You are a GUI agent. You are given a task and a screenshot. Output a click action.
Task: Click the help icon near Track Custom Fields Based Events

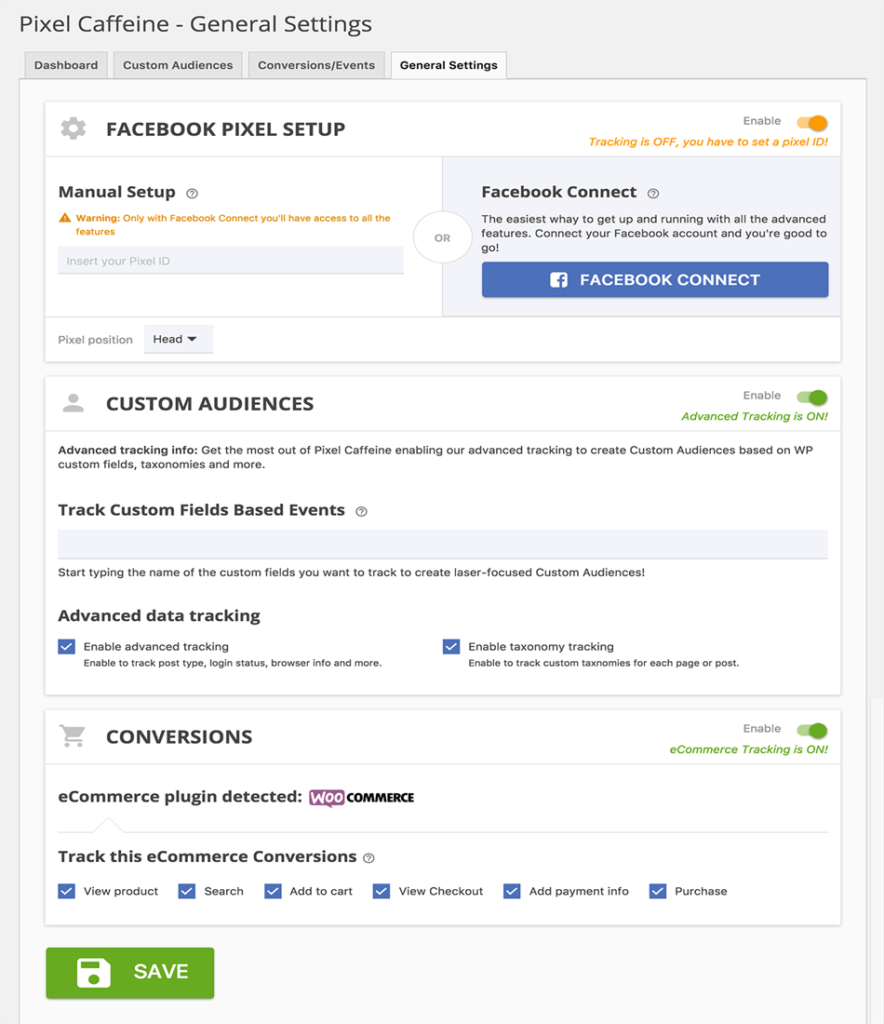(361, 511)
